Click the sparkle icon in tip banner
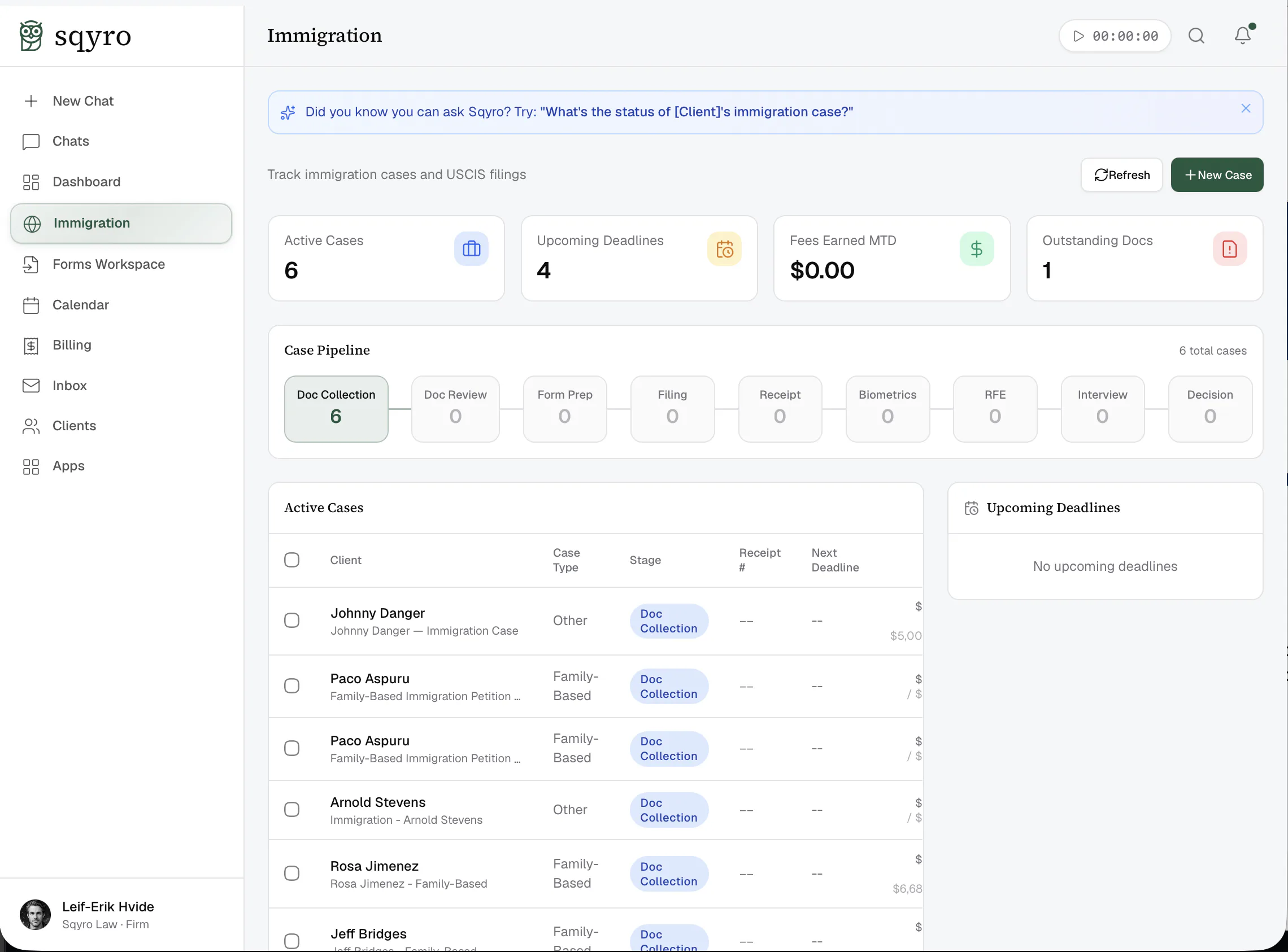Image resolution: width=1288 pixels, height=952 pixels. 288,112
